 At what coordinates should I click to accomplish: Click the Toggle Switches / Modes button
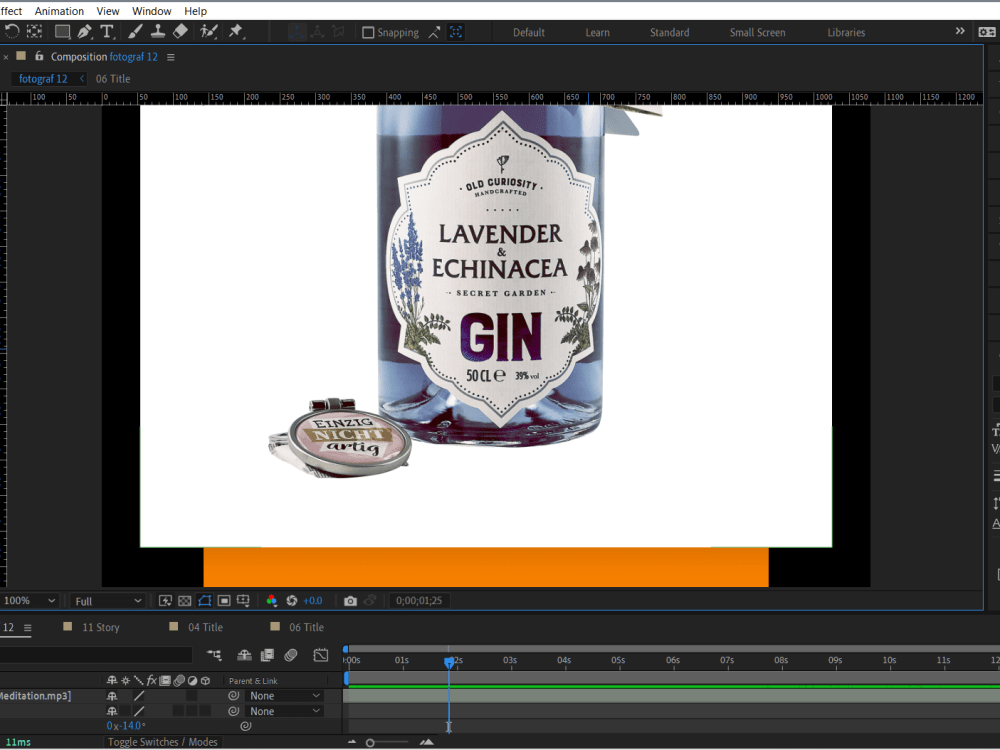162,742
